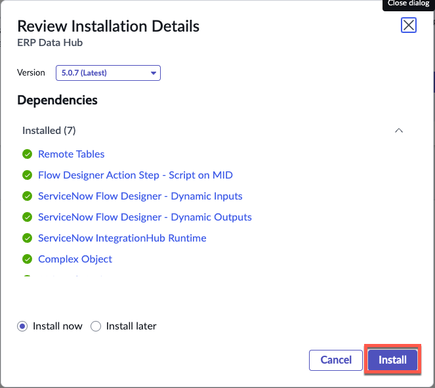This screenshot has width=435, height=388.
Task: Choose the Install later radio option
Action: pyautogui.click(x=96, y=326)
